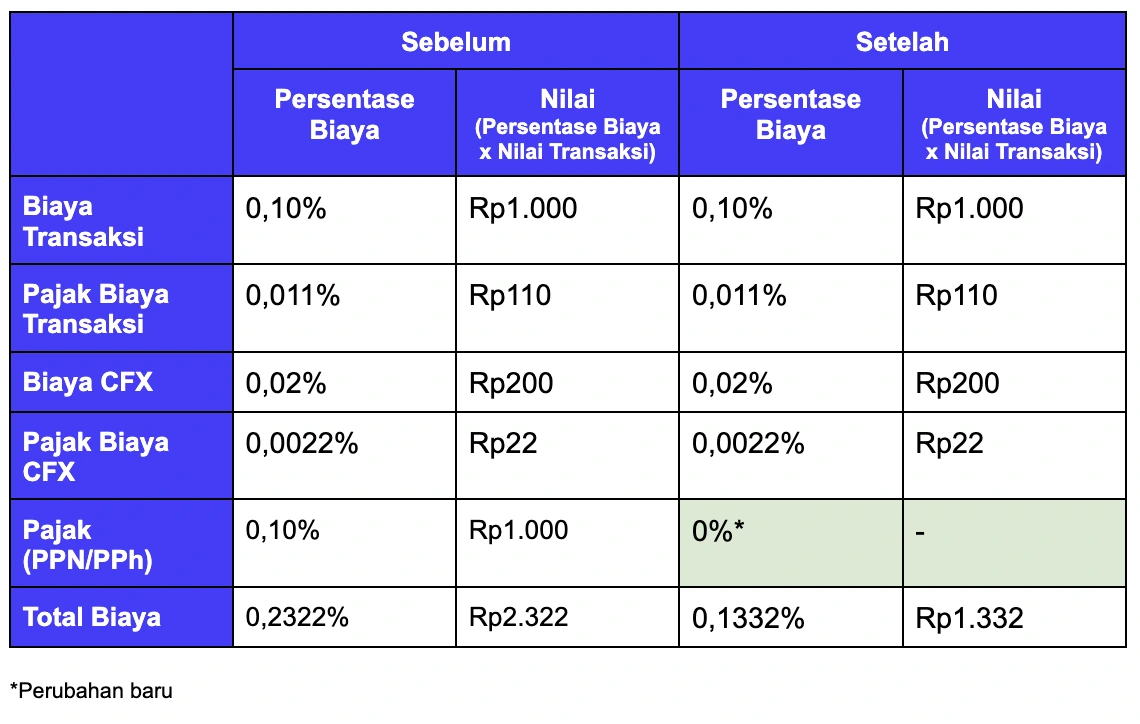Click the Rp2.322 total cell

coord(567,617)
